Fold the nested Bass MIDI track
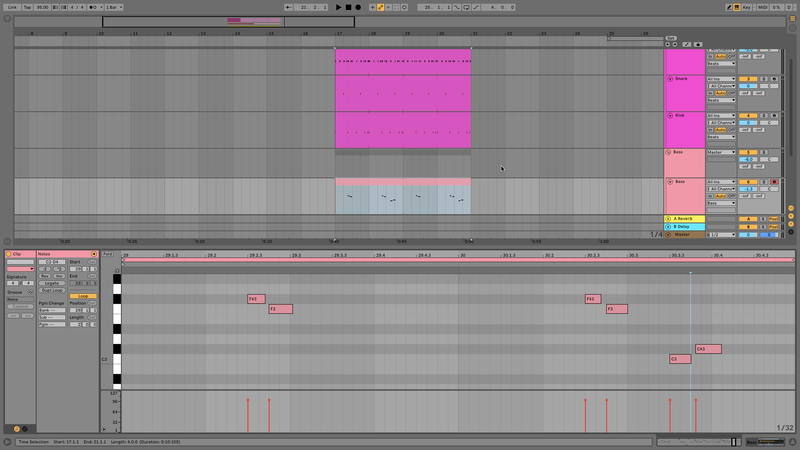 670,182
